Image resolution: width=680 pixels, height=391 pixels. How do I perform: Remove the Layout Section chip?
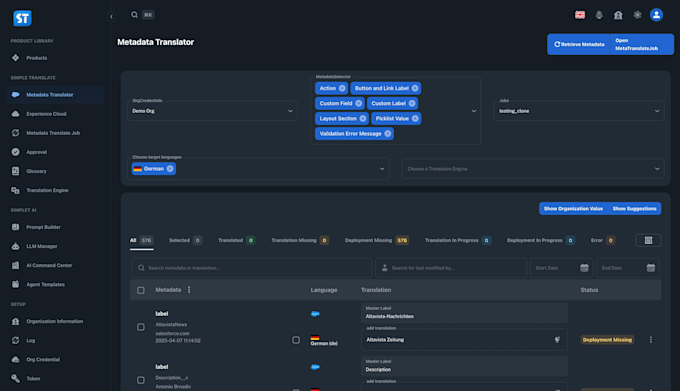(x=363, y=119)
